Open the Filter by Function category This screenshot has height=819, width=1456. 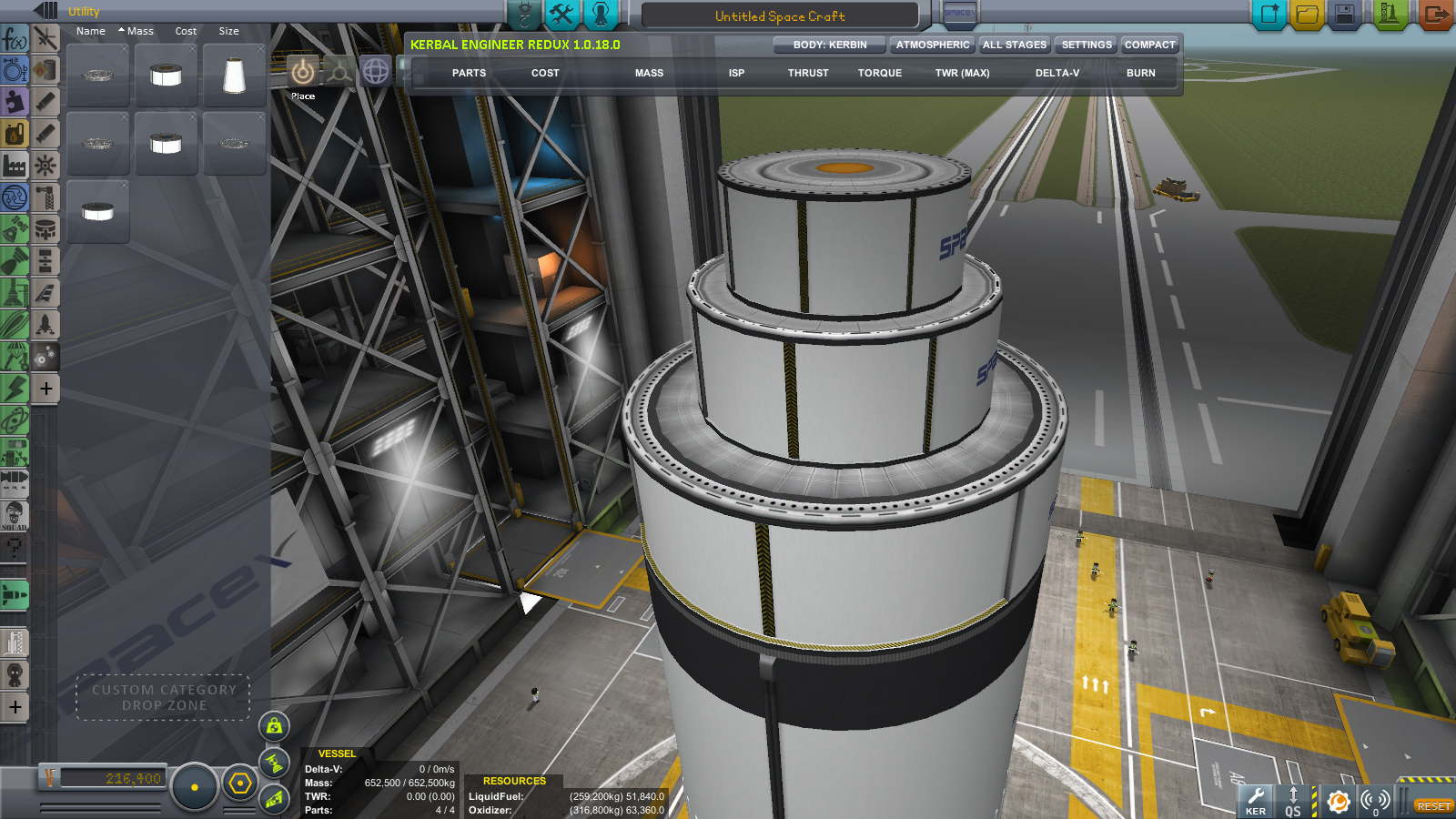15,38
